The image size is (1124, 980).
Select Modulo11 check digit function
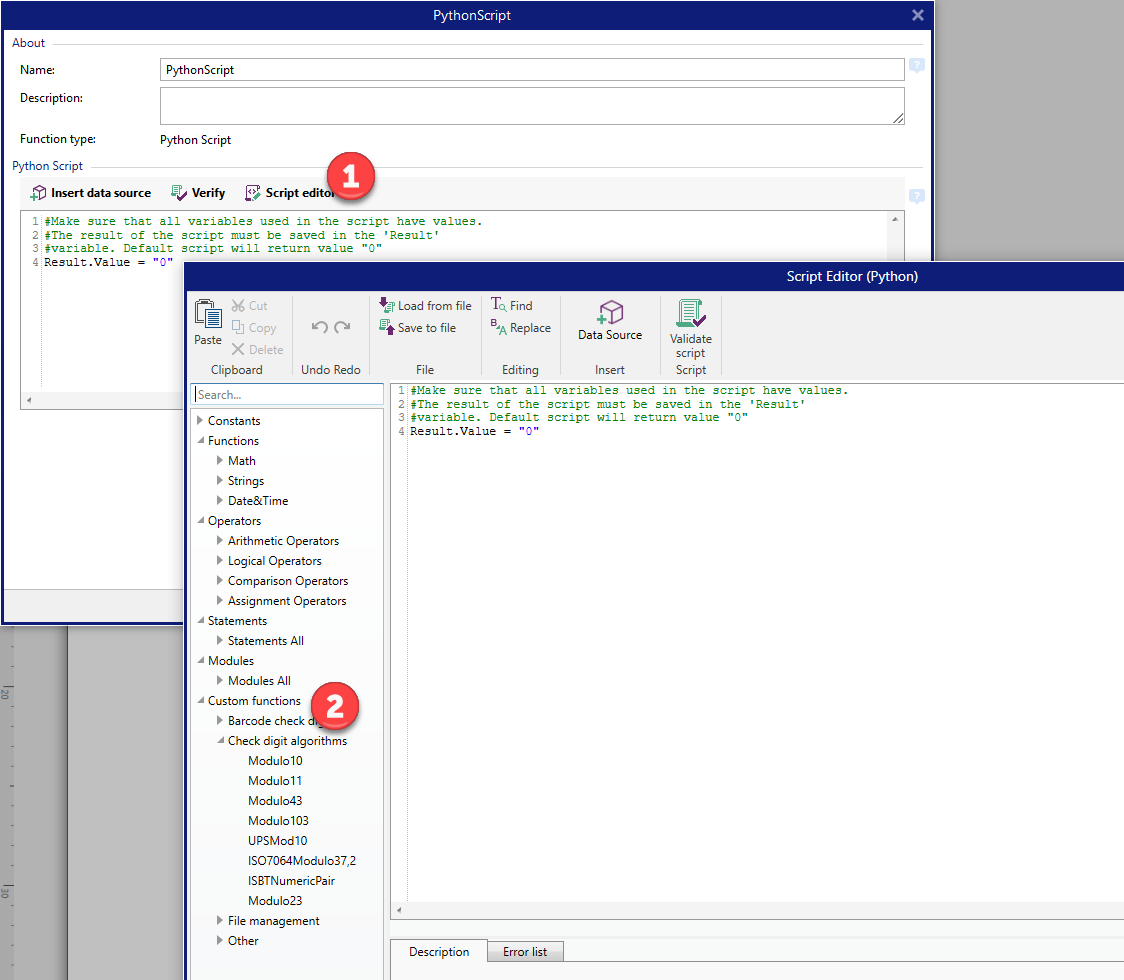[275, 781]
